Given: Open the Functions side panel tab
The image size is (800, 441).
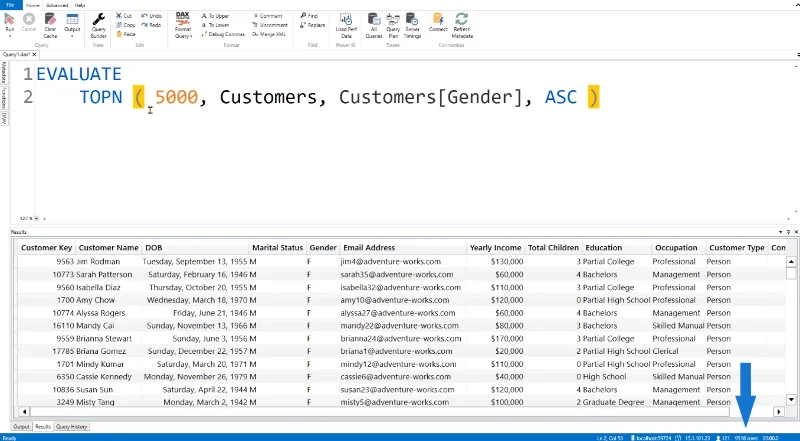Looking at the screenshot, I should pos(4,98).
